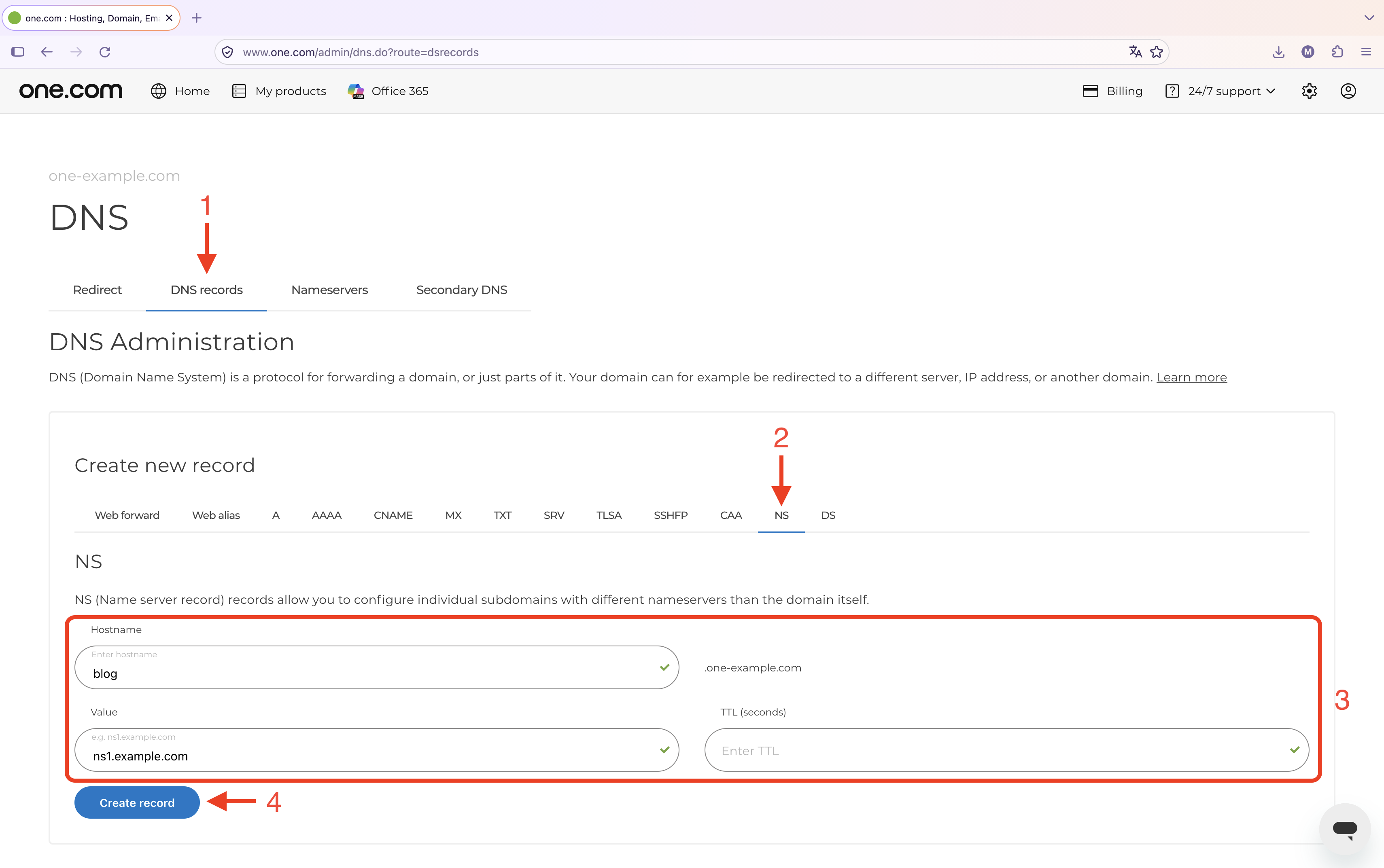Expand the tab list chevron
This screenshot has height=868, width=1384.
coord(1369,18)
